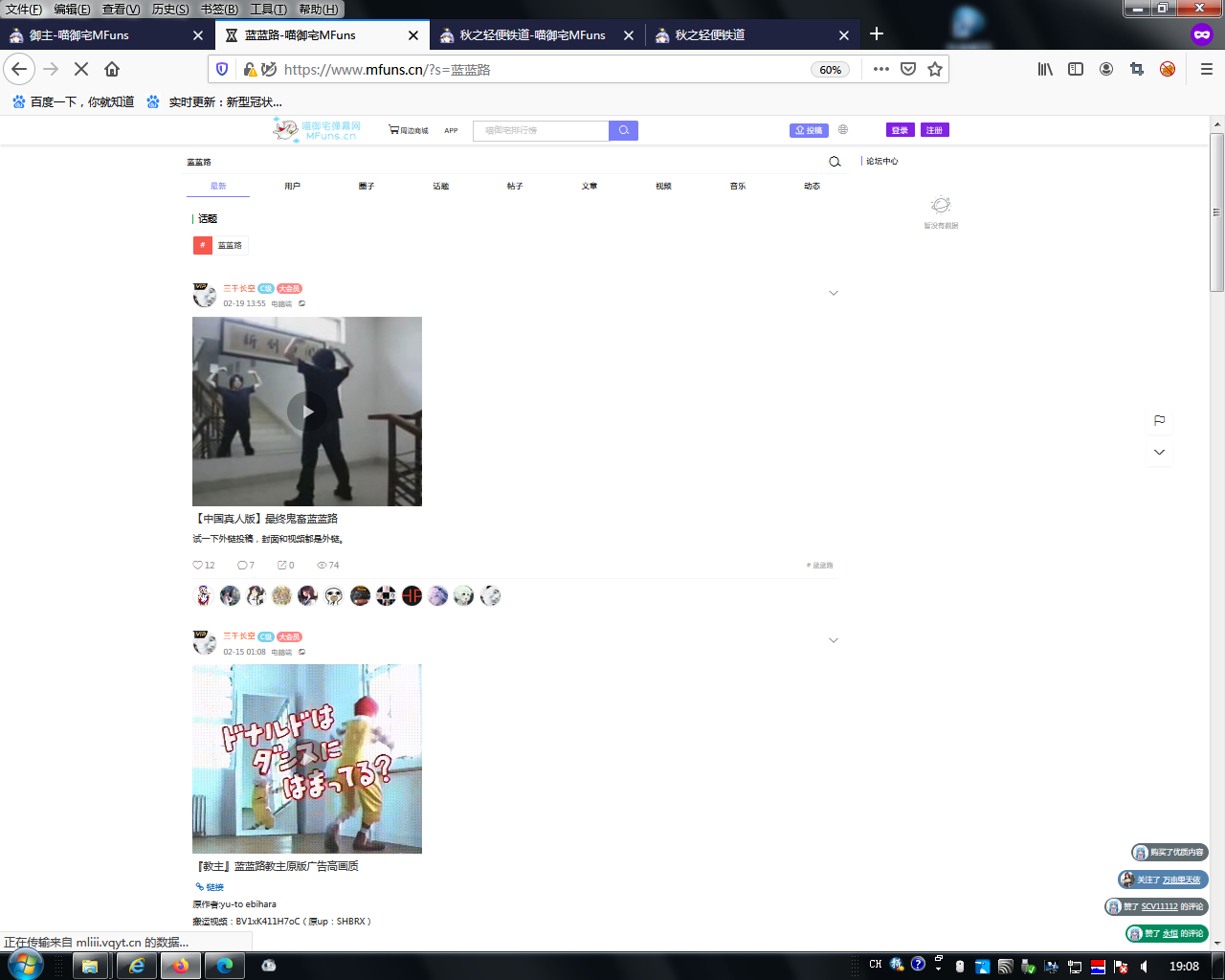Bookmark this page with the star icon
The width and height of the screenshot is (1225, 980).
point(935,69)
